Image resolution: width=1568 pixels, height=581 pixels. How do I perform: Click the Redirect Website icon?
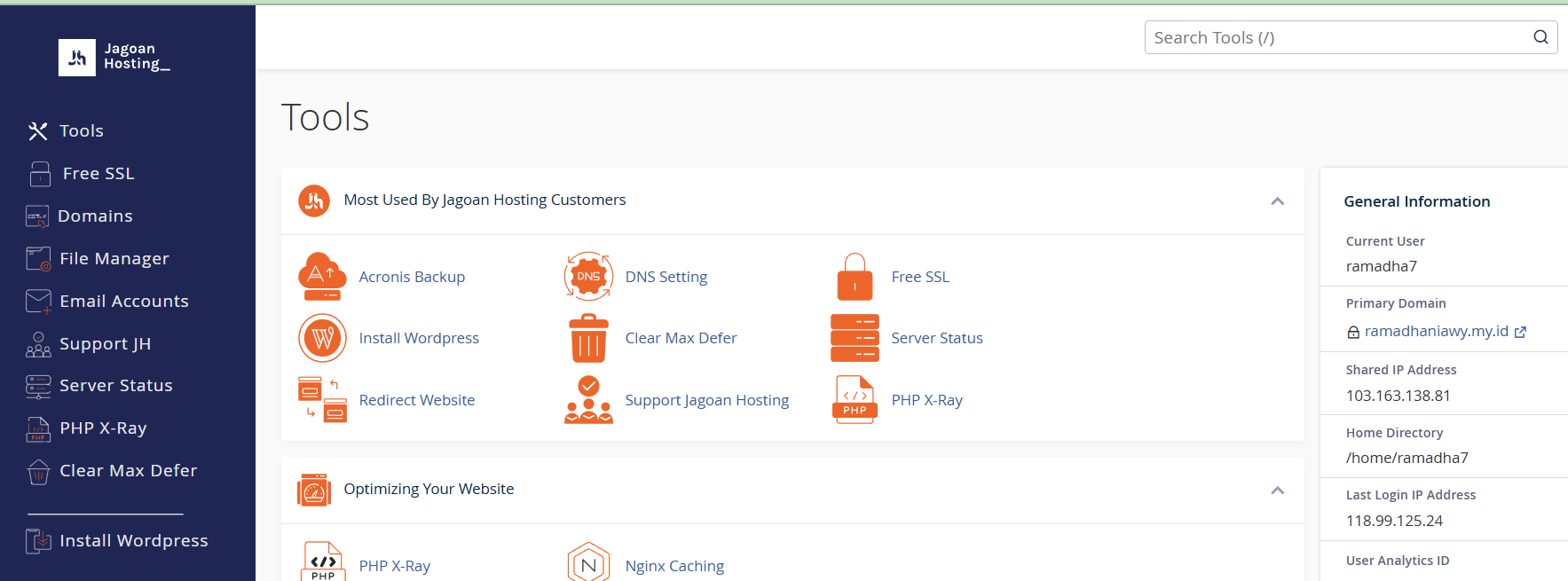[322, 400]
